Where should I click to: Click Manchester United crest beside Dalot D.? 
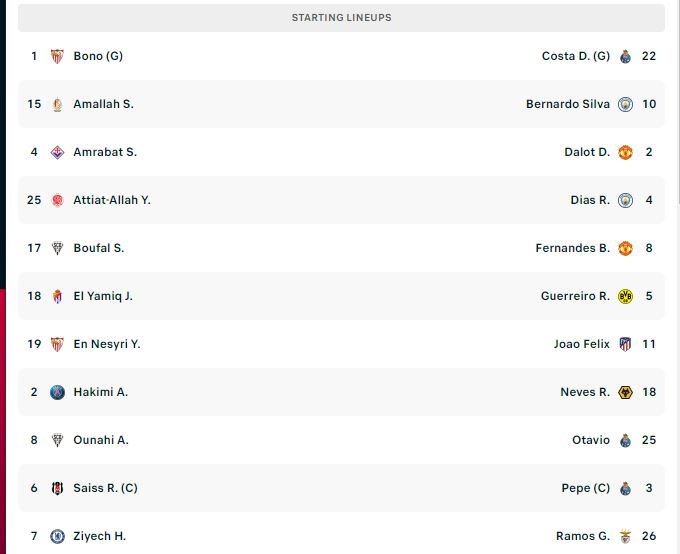click(625, 152)
